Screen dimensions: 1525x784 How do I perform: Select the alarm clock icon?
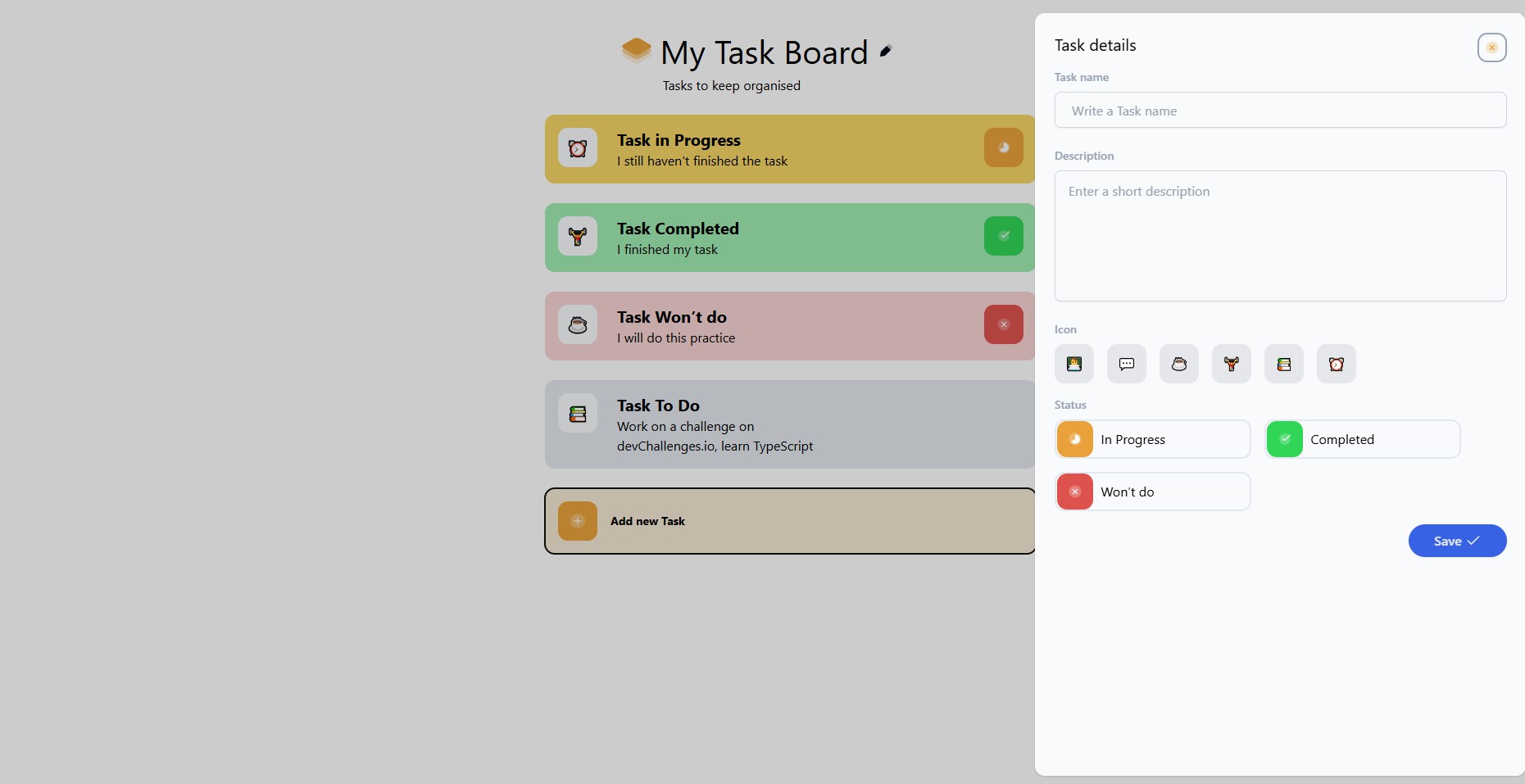pyautogui.click(x=1337, y=364)
